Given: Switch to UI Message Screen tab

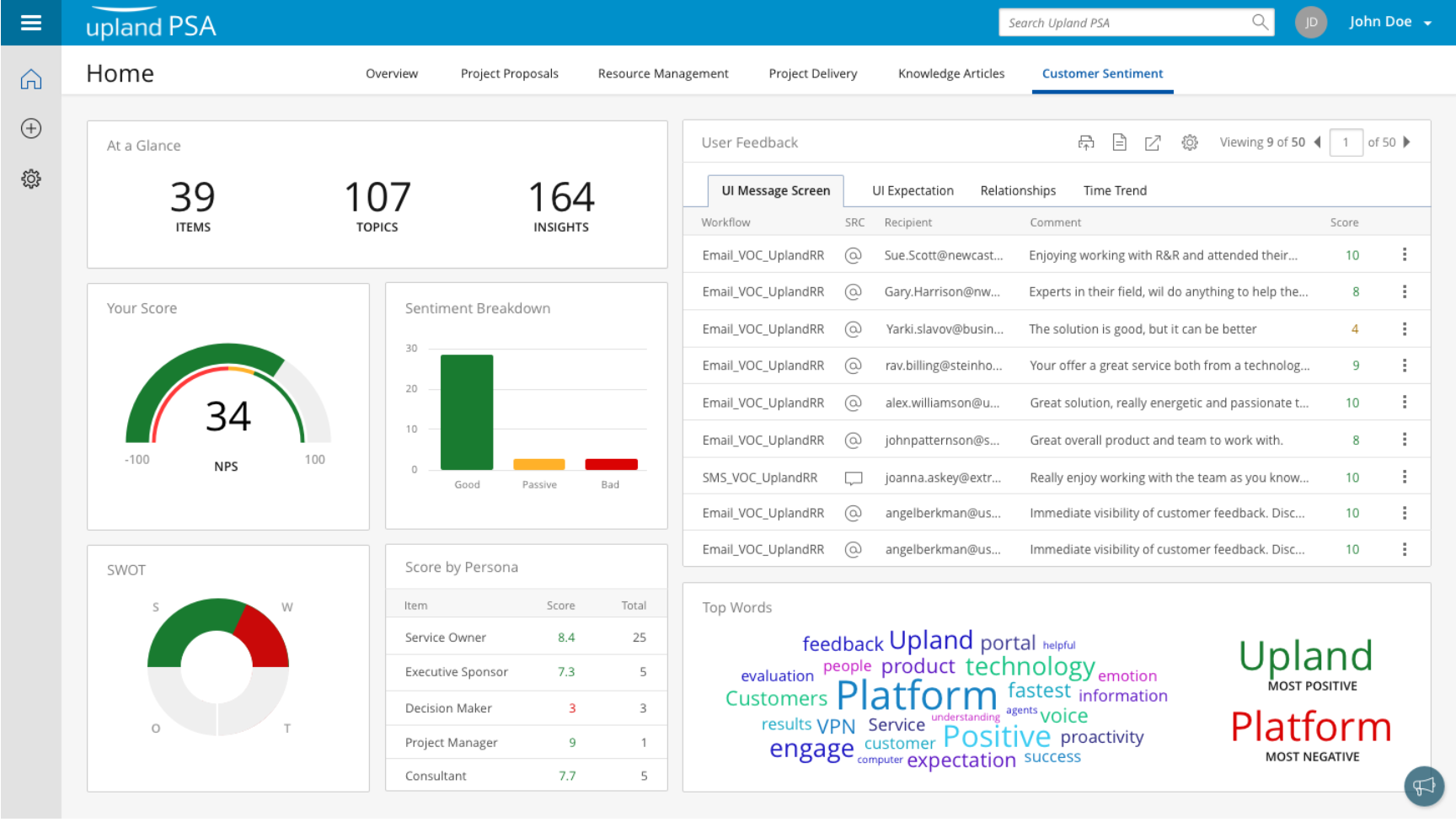Looking at the screenshot, I should [775, 190].
